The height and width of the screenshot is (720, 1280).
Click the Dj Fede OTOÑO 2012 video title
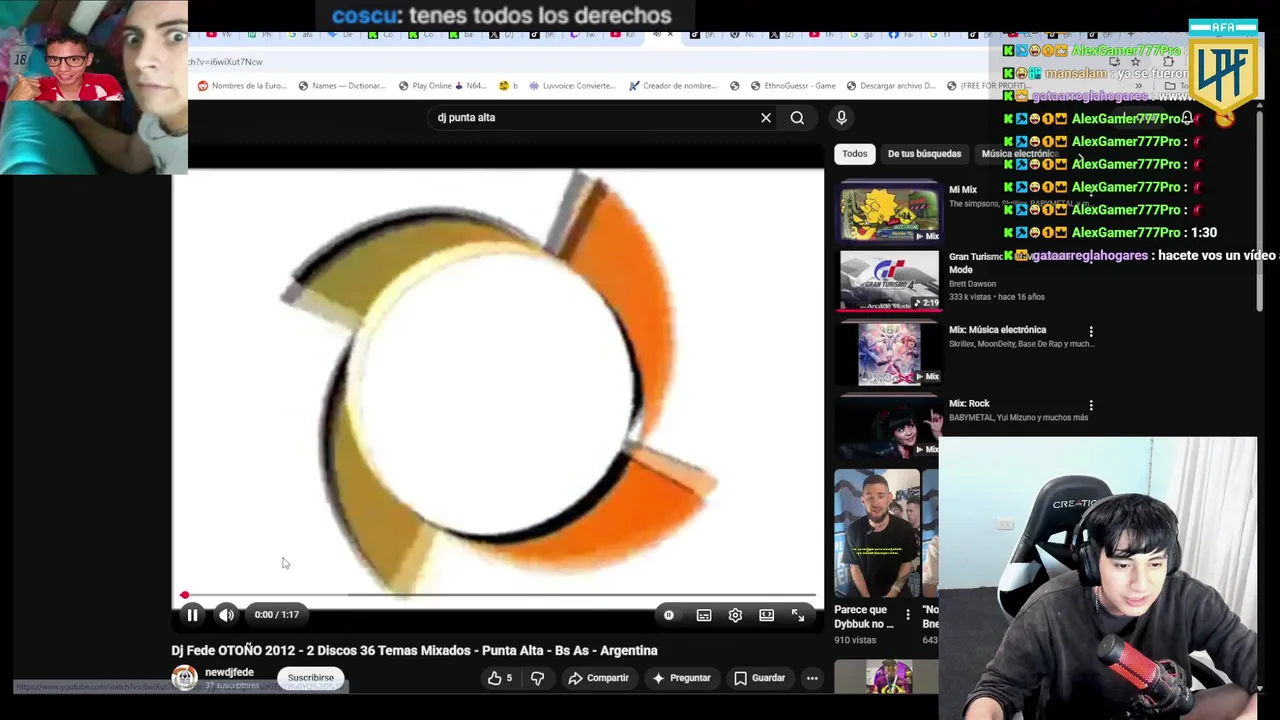tap(414, 650)
